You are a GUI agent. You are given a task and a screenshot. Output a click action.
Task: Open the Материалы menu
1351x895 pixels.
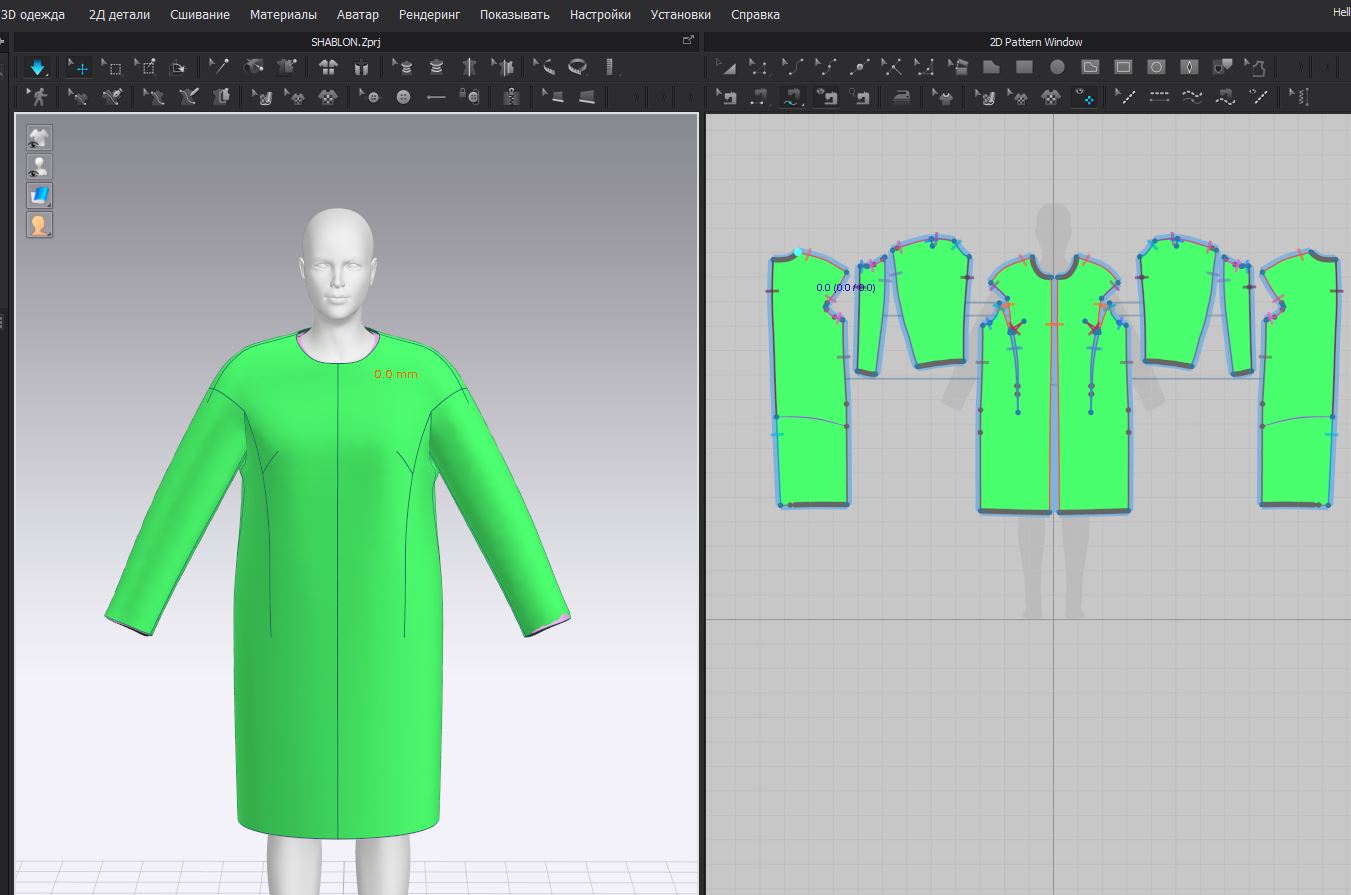[x=283, y=14]
